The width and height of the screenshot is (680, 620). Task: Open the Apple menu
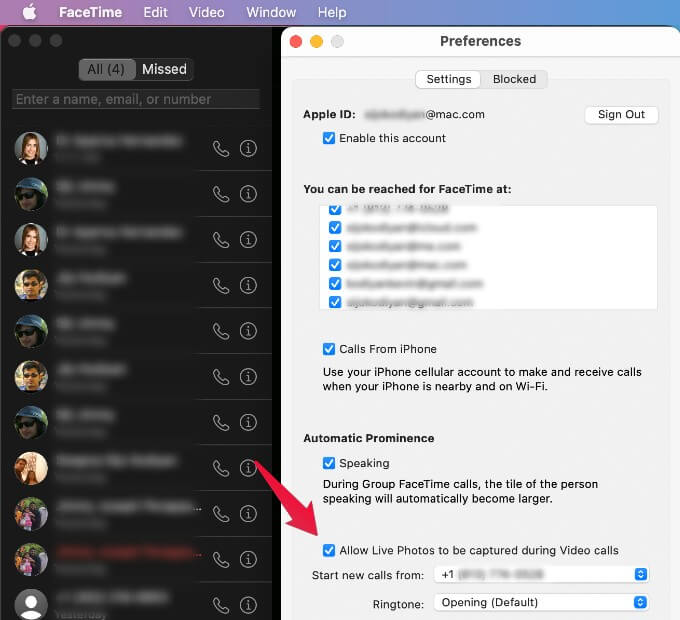(x=29, y=12)
